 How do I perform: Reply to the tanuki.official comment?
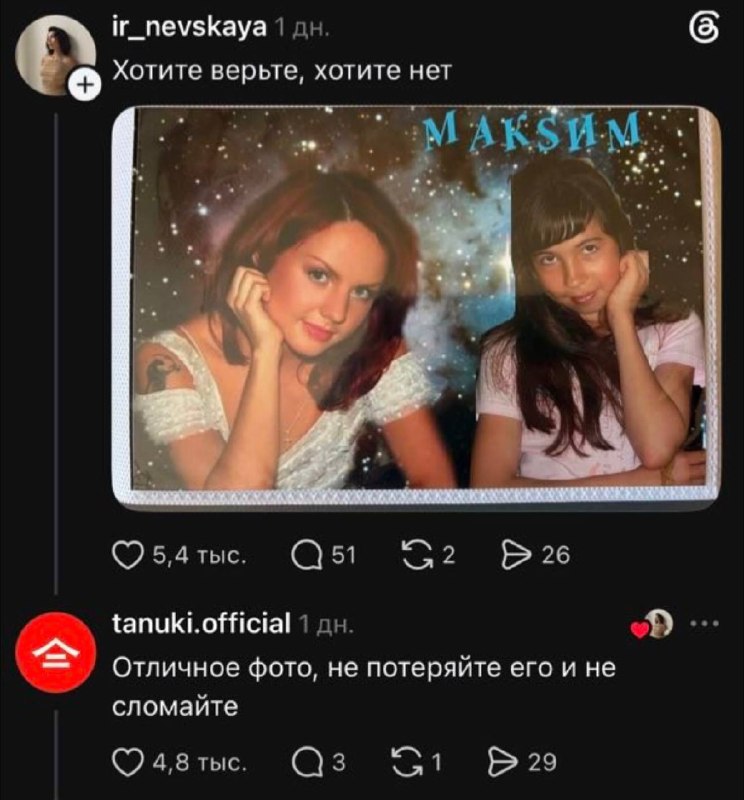point(307,762)
